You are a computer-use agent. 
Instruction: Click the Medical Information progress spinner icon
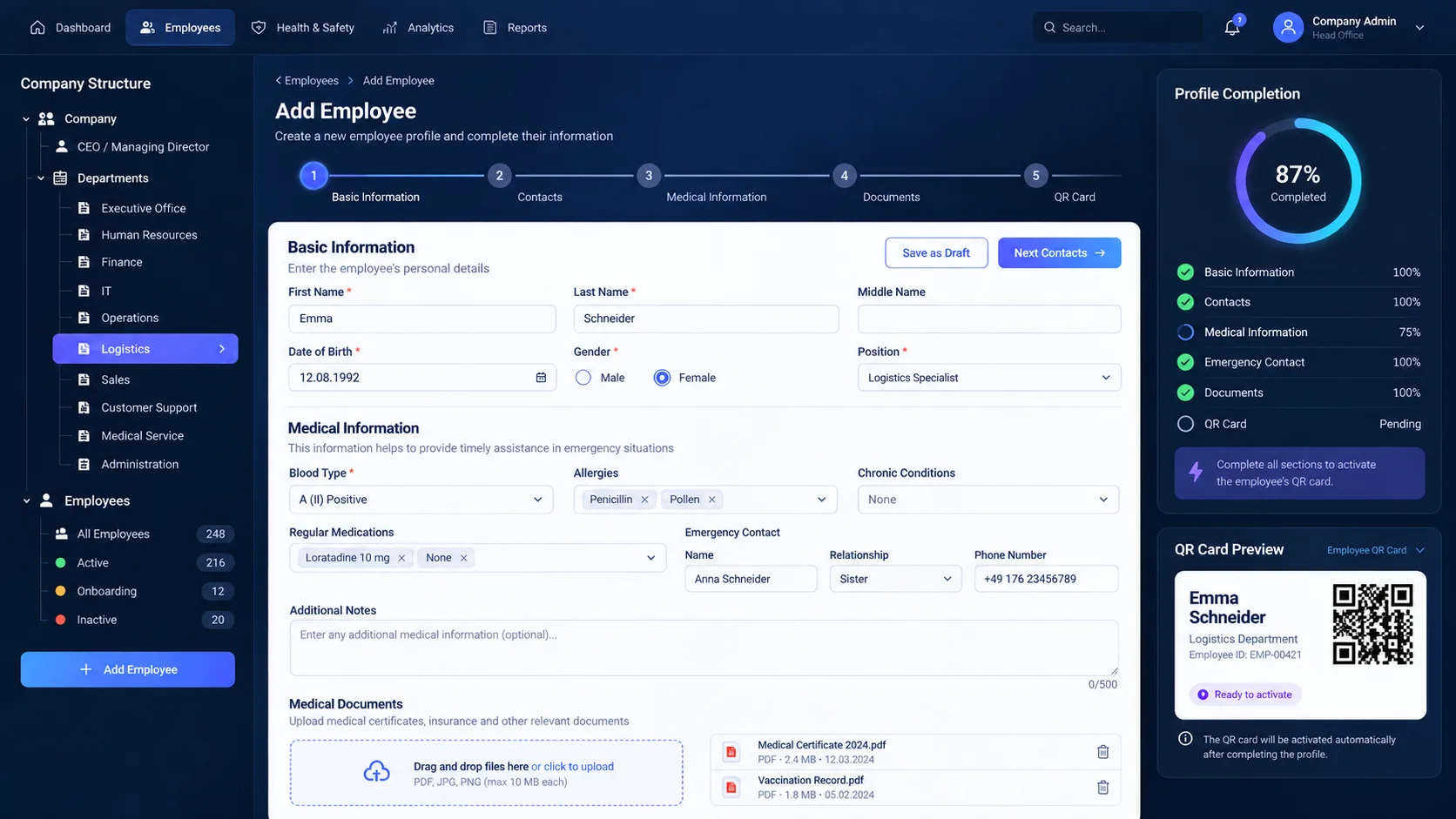pos(1185,332)
